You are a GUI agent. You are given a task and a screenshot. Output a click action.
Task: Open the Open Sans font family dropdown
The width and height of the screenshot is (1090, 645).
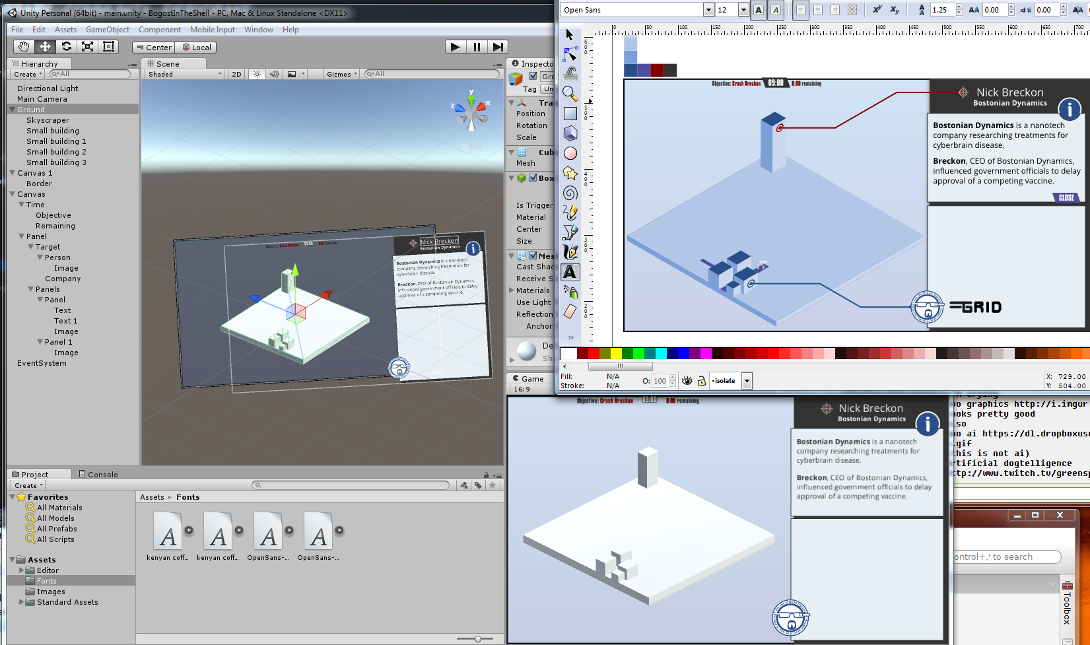coord(708,10)
